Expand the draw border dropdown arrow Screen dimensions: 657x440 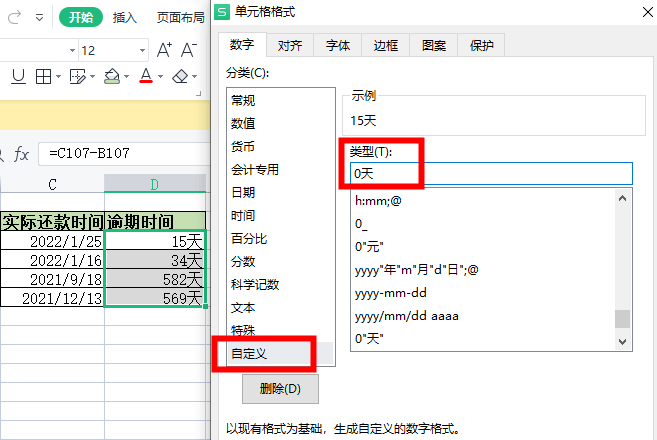point(93,76)
